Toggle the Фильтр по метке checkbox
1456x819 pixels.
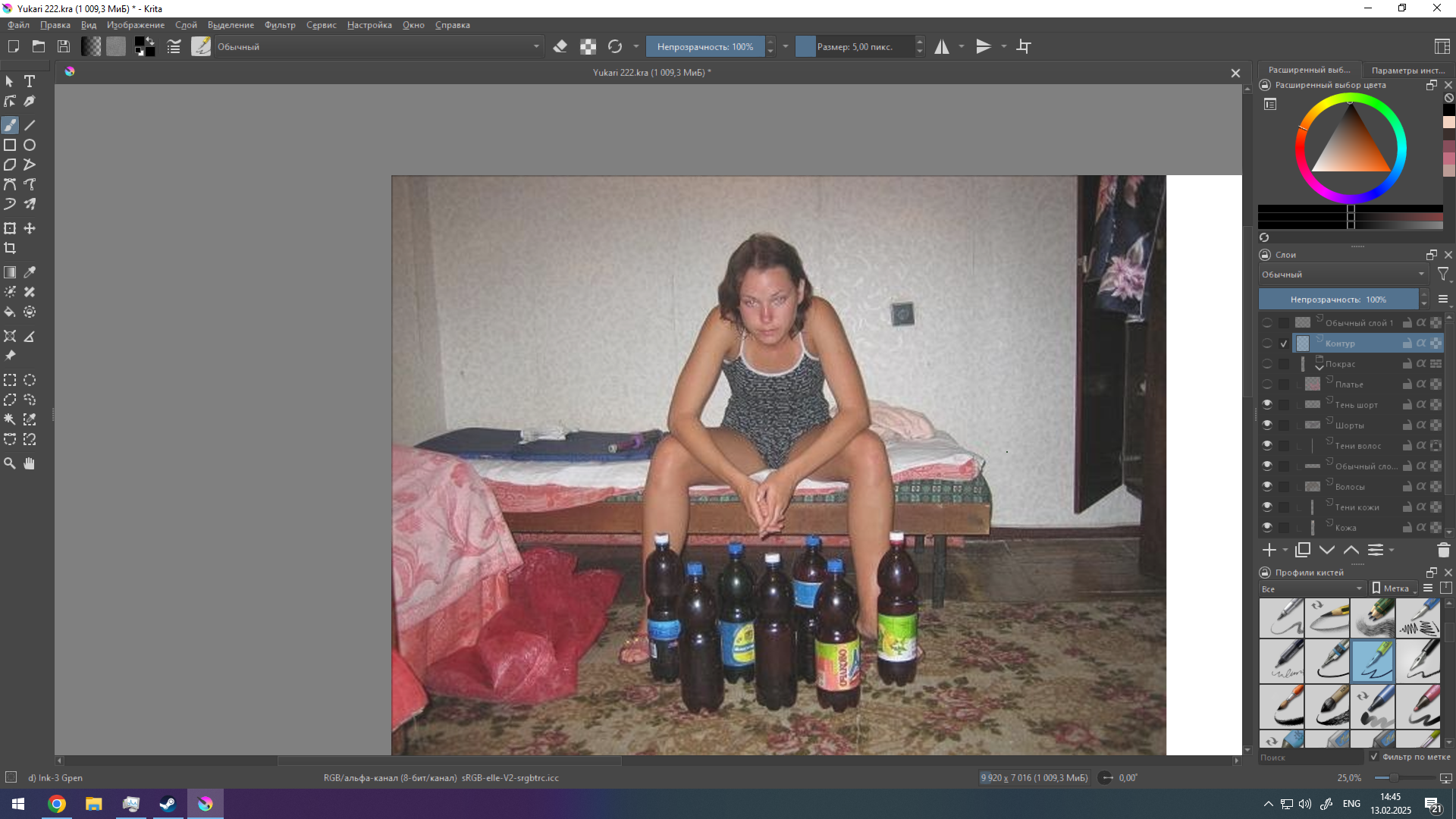(1374, 757)
